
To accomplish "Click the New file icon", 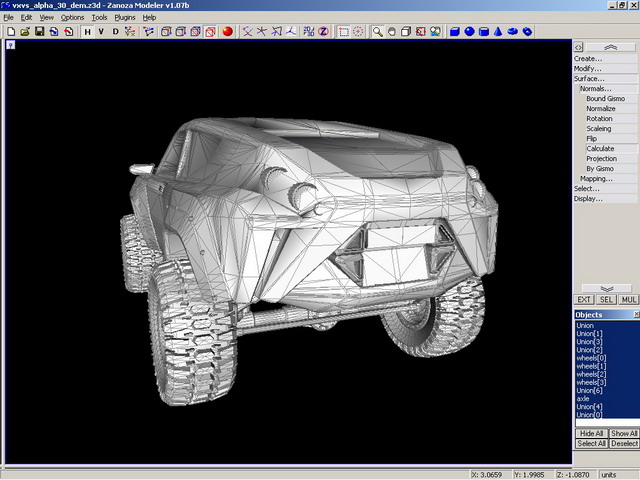I will pos(10,31).
